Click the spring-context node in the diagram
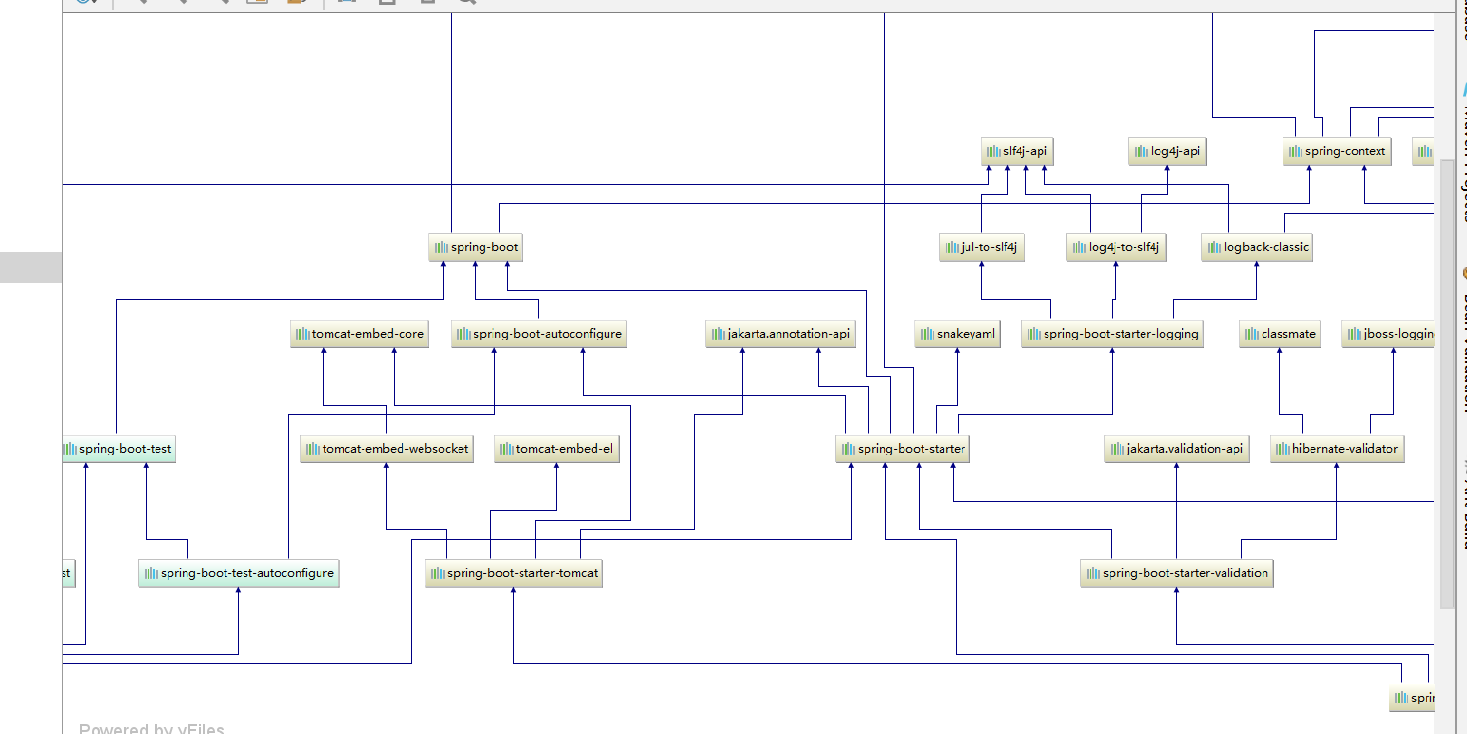1467x734 pixels. [1337, 152]
